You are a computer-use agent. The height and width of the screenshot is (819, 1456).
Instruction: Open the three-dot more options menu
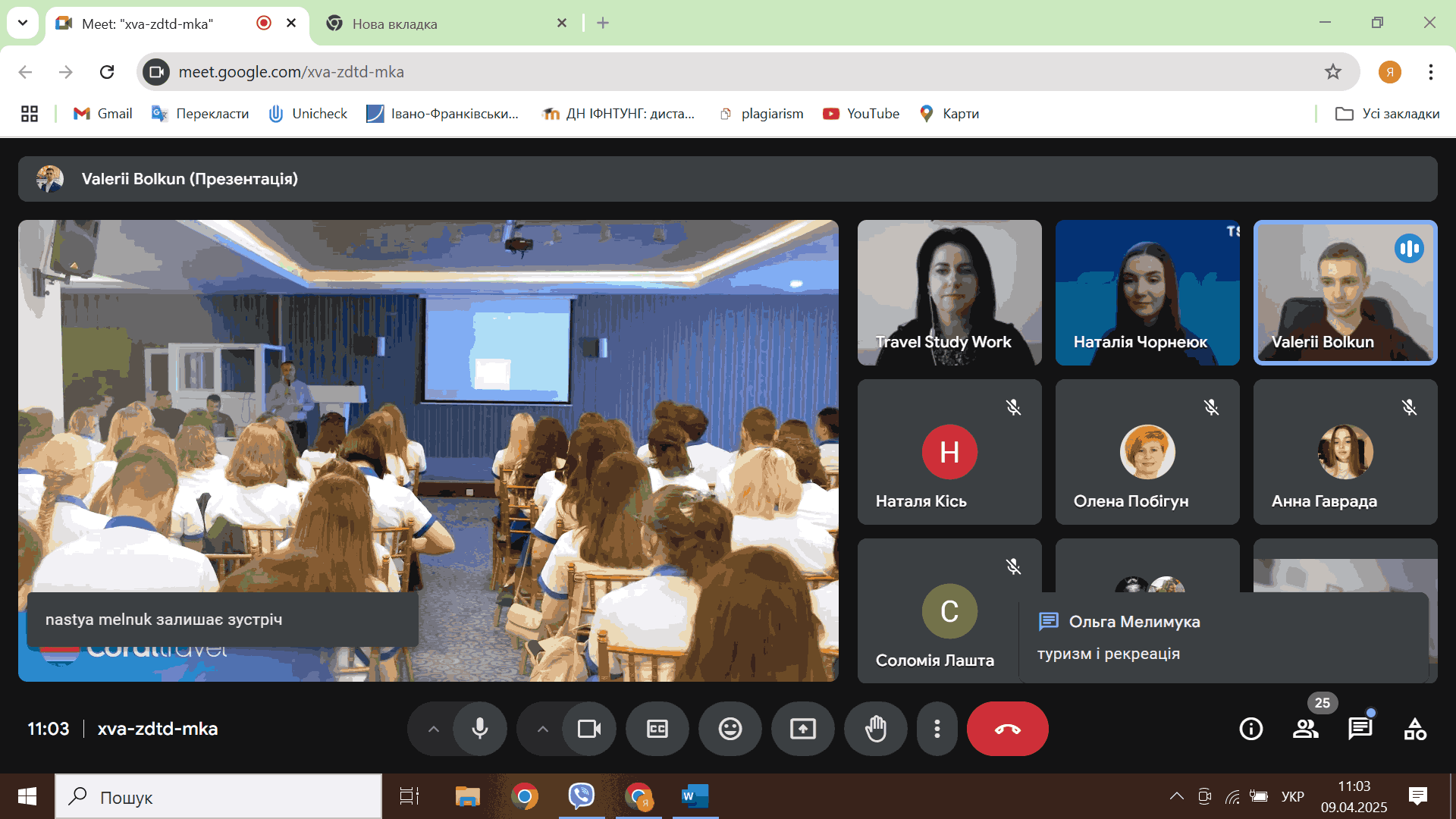click(937, 729)
